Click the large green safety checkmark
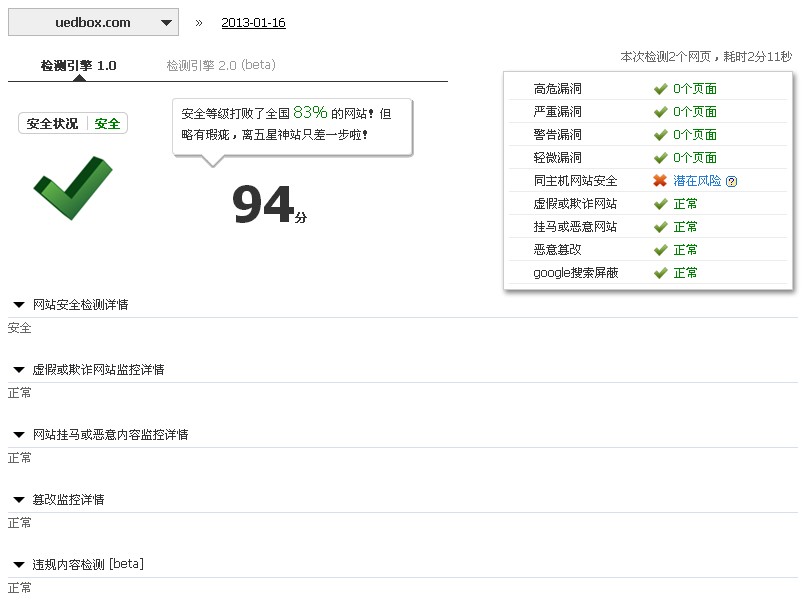805x600 pixels. [x=72, y=188]
